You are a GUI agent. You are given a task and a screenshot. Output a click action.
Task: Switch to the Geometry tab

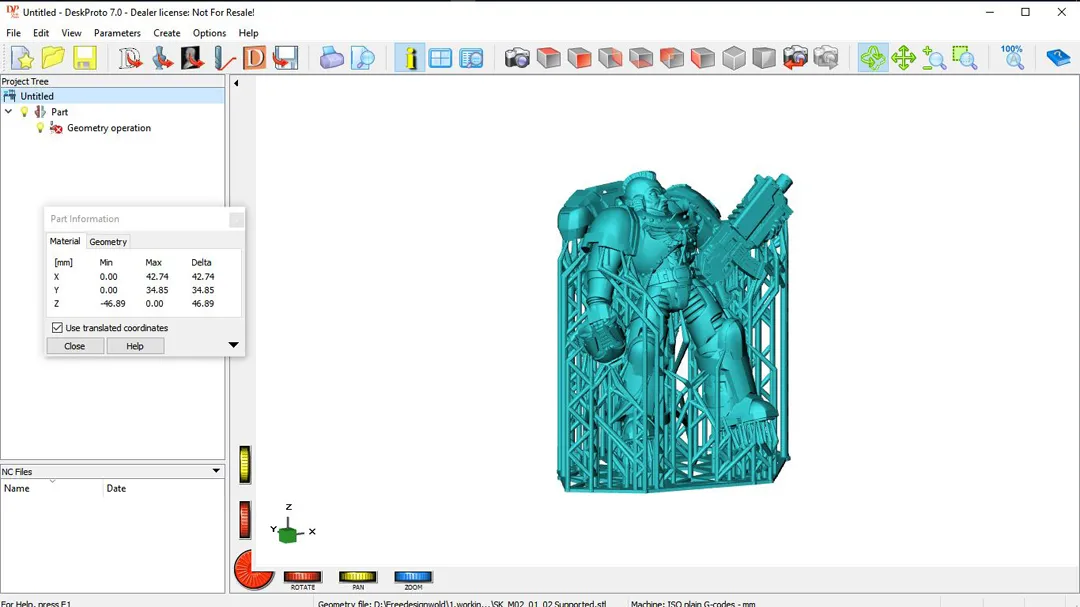[x=108, y=242]
